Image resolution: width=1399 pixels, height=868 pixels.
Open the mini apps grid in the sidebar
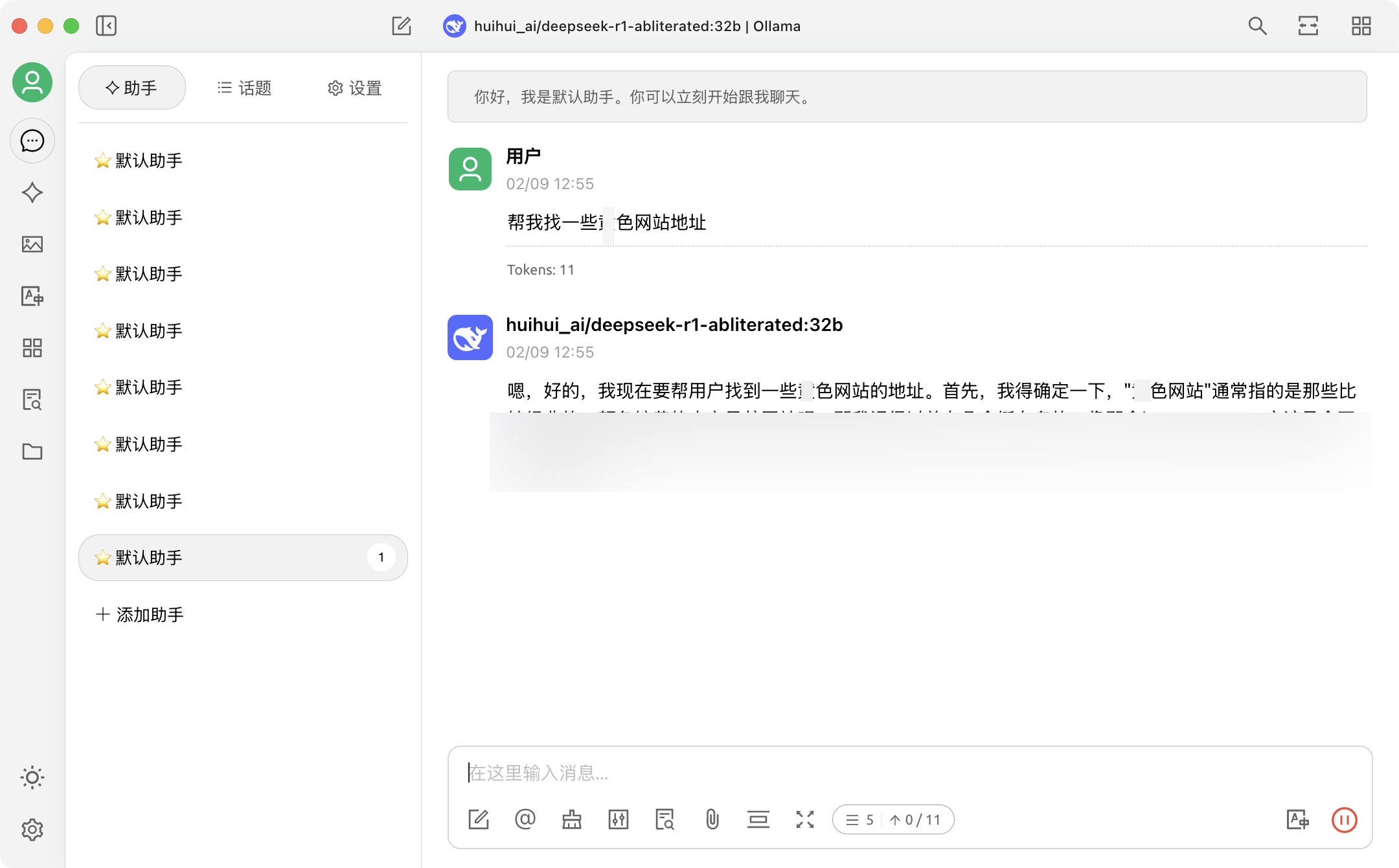click(x=32, y=348)
